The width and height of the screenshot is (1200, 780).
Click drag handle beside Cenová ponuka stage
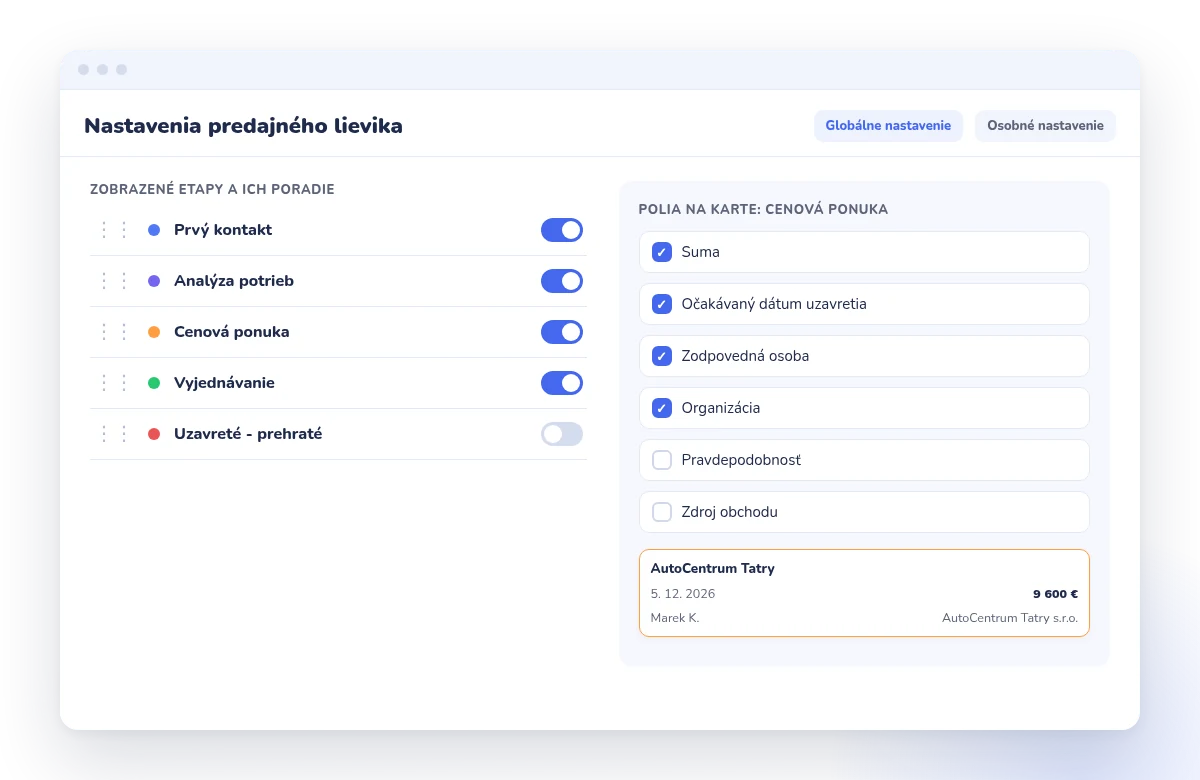(114, 332)
